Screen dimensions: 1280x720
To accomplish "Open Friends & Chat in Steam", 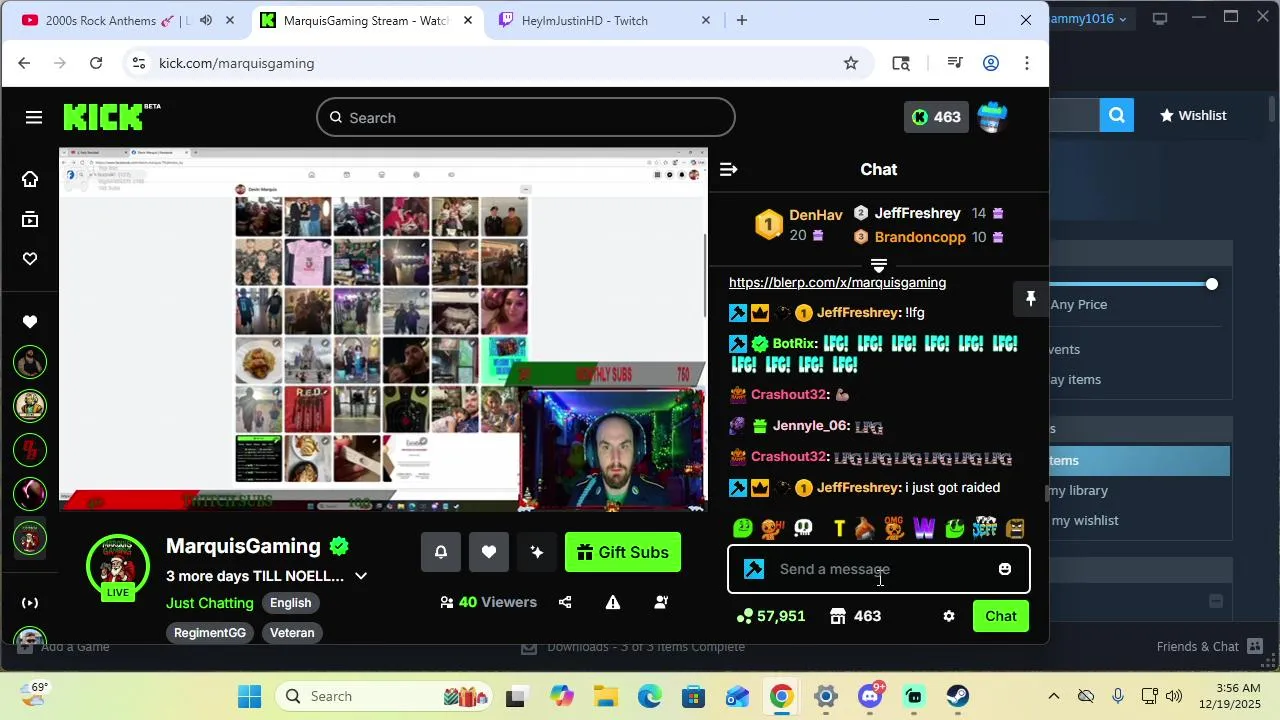I will click(1210, 646).
